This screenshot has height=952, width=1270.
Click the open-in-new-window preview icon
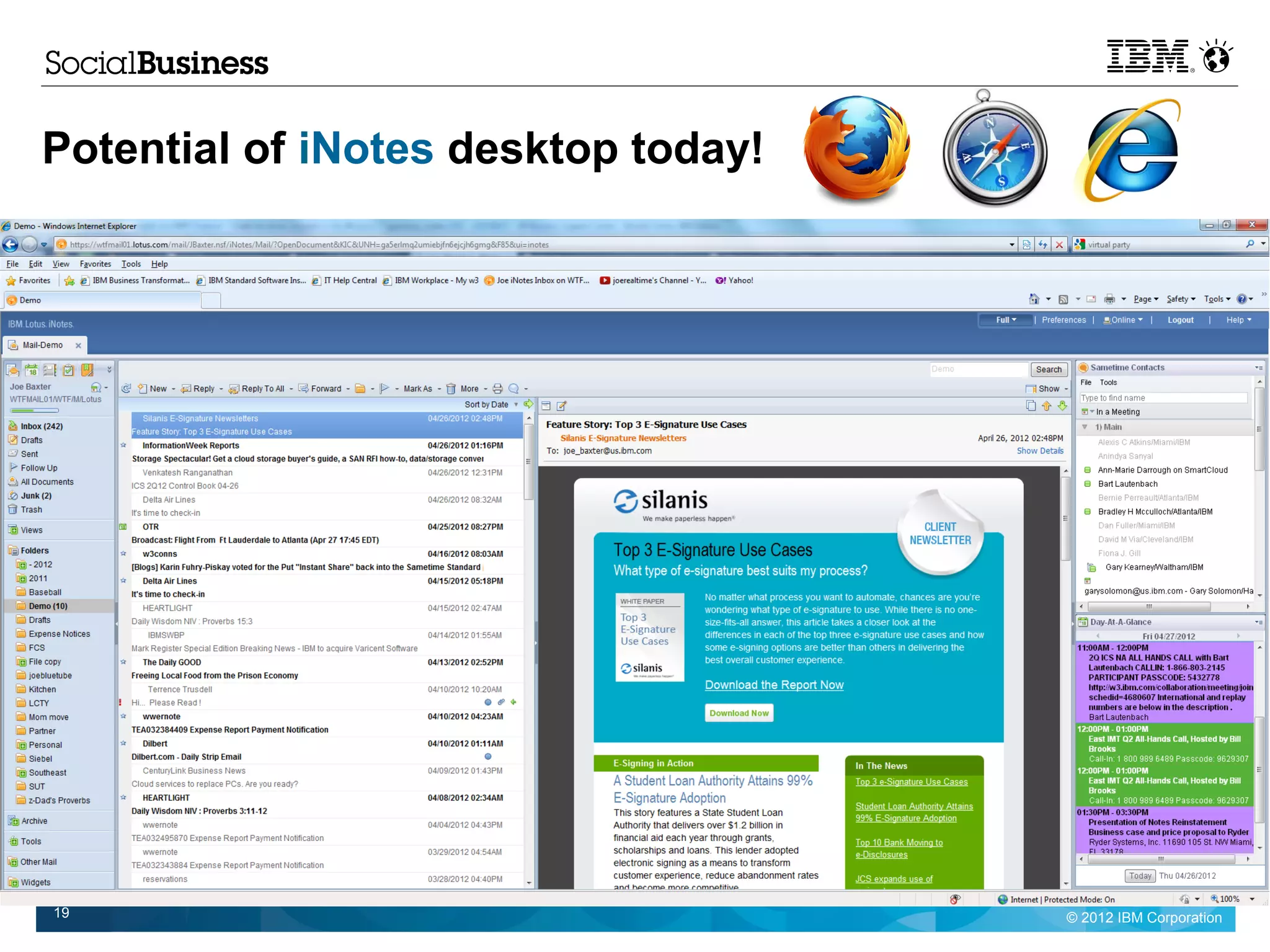click(546, 406)
